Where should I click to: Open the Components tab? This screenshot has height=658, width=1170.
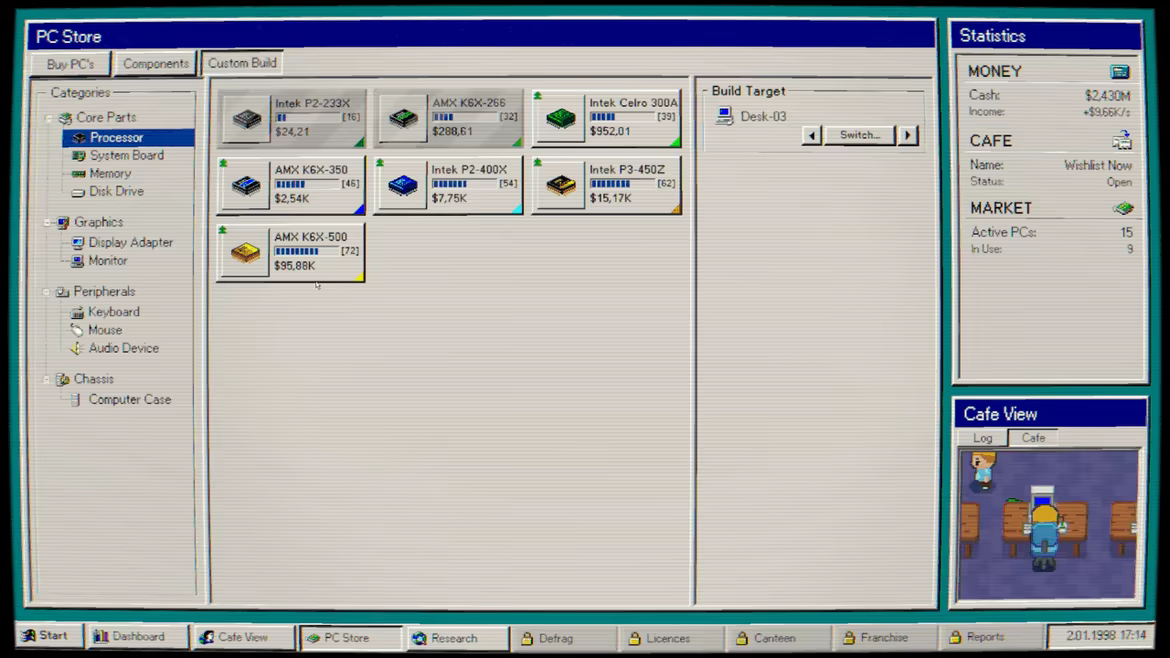pos(155,63)
